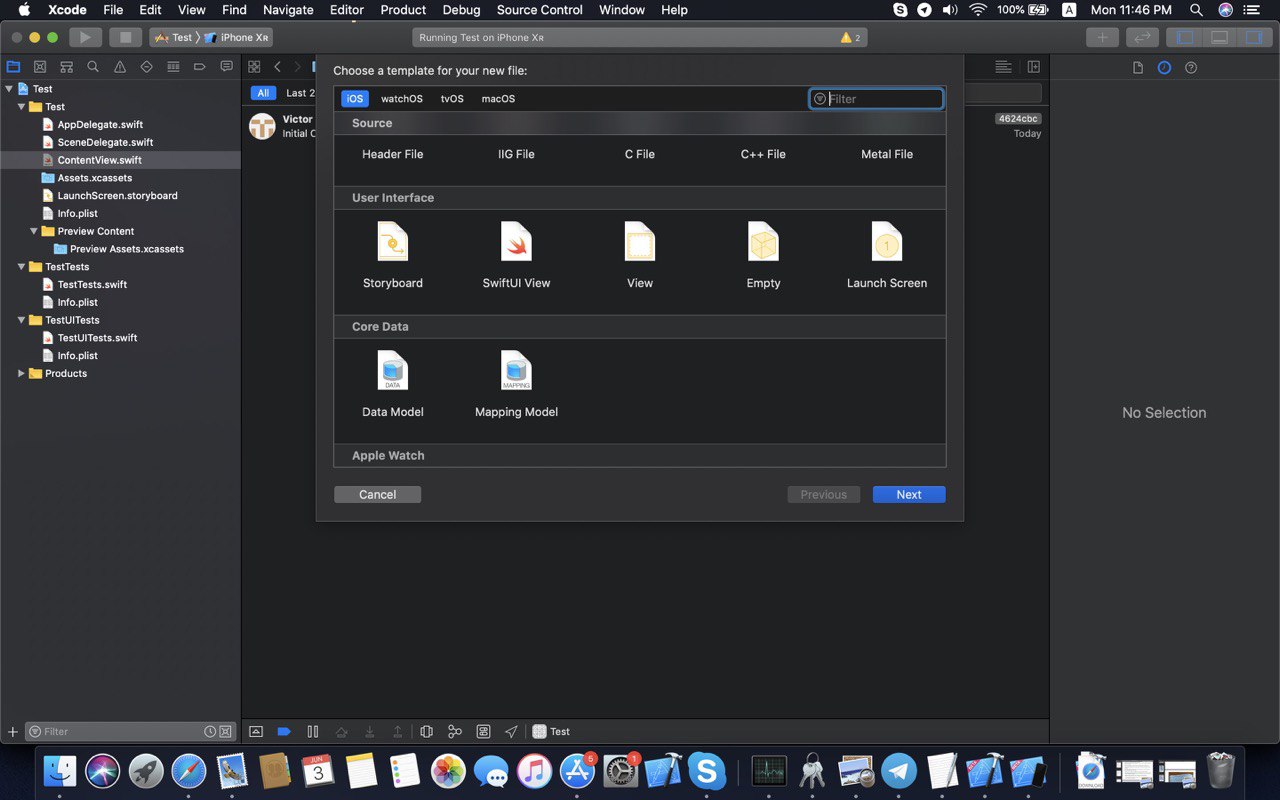Select Header File template
Viewport: 1280px width, 800px height.
click(x=393, y=154)
